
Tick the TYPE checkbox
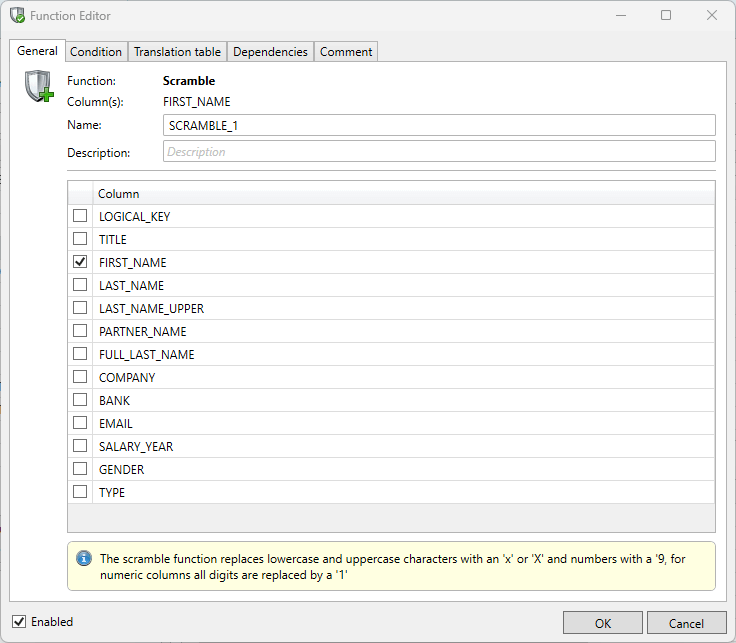pyautogui.click(x=80, y=492)
